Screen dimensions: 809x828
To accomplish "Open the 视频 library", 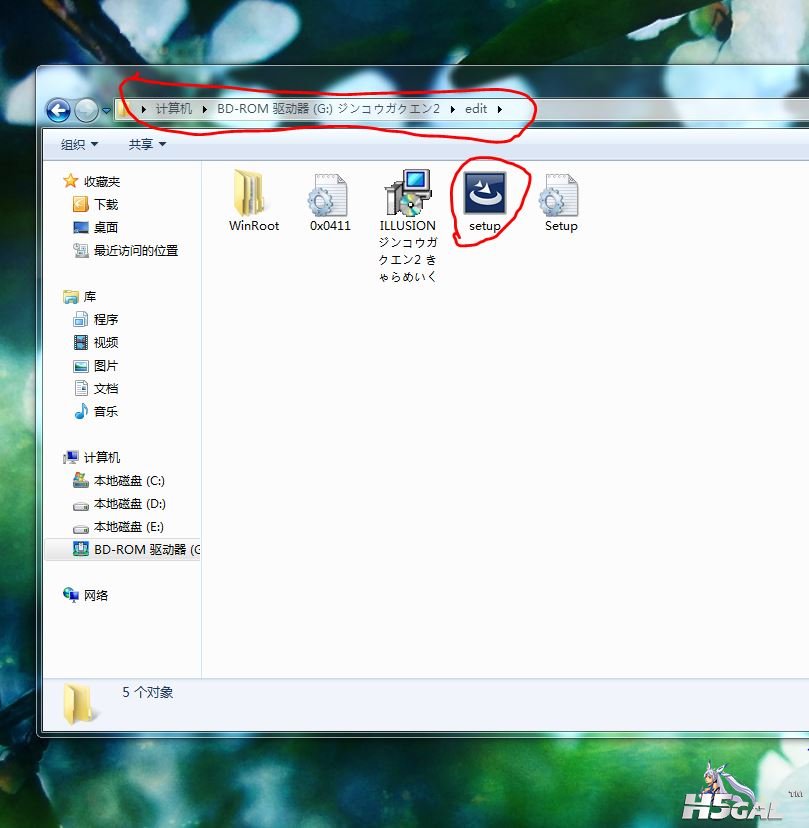I will [x=106, y=343].
